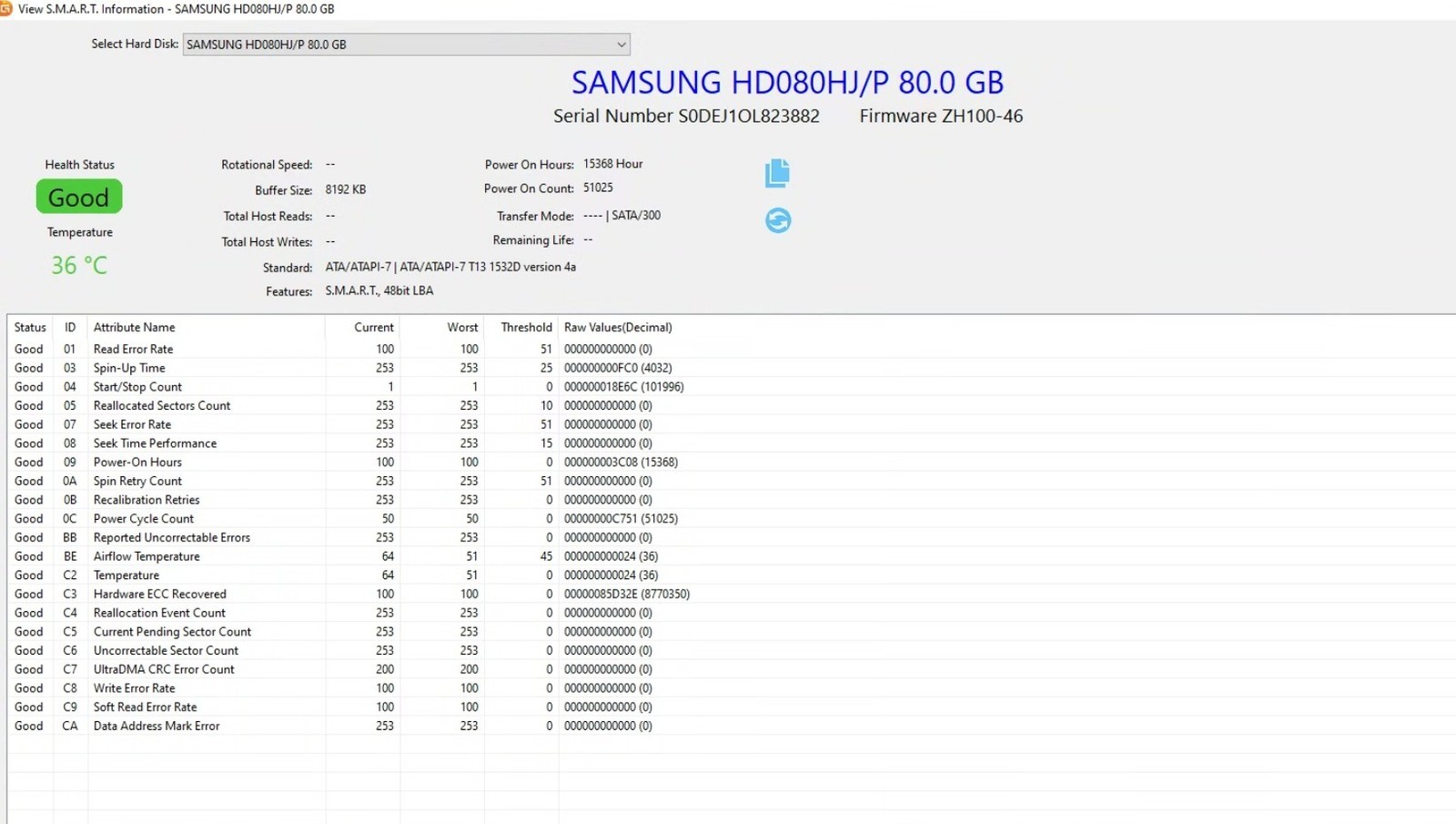Click the app icon in title bar
The width and height of the screenshot is (1456, 824).
coord(5,8)
